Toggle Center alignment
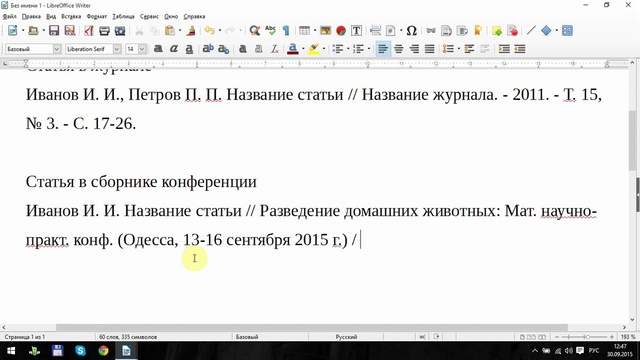The image size is (640, 360). (398, 49)
